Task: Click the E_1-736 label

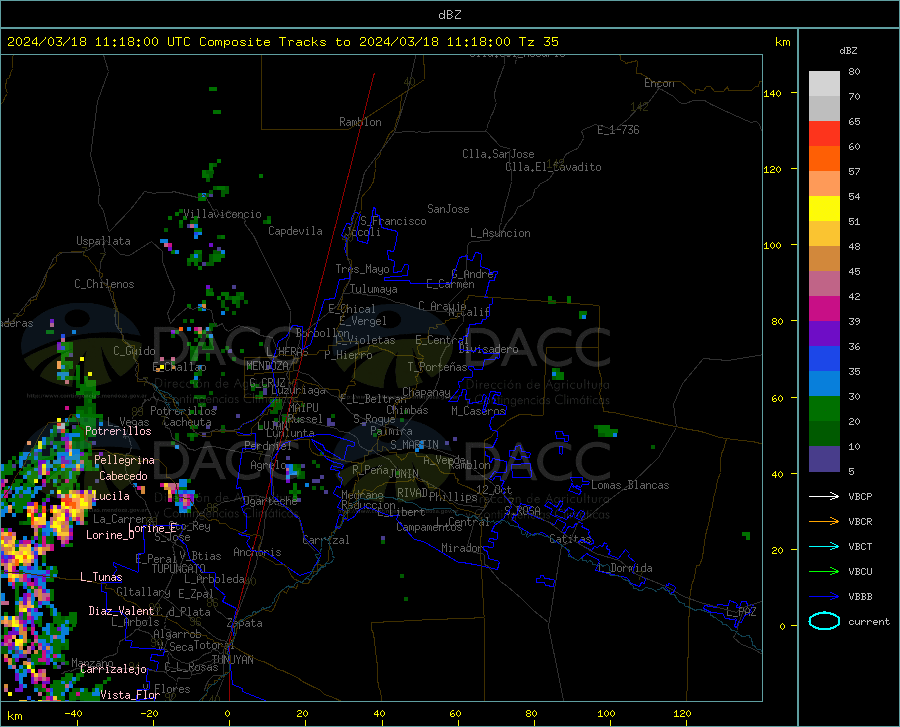Action: (x=618, y=130)
